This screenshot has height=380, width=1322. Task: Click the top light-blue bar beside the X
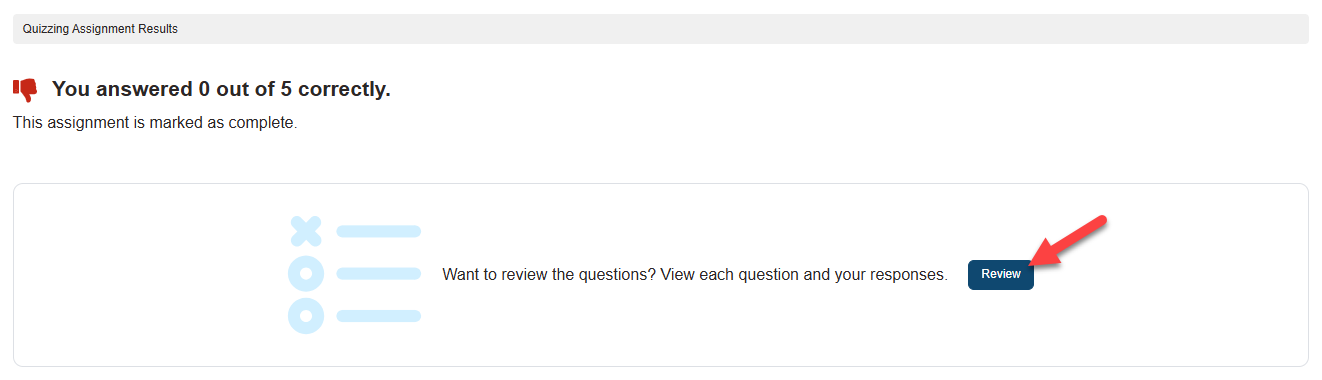tap(379, 231)
